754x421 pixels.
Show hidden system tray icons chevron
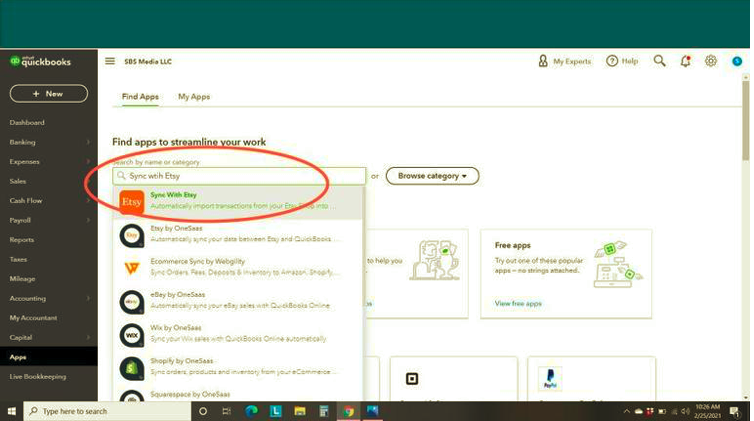click(x=627, y=411)
